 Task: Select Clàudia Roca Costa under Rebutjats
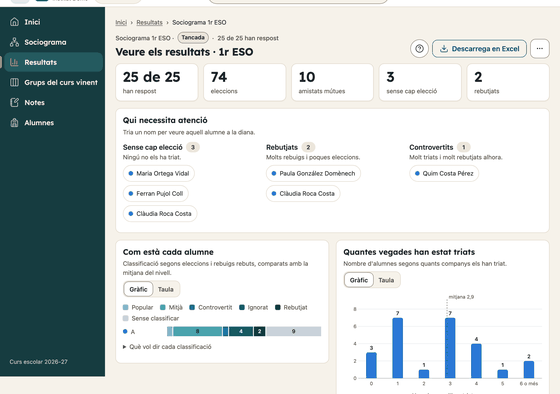(303, 193)
